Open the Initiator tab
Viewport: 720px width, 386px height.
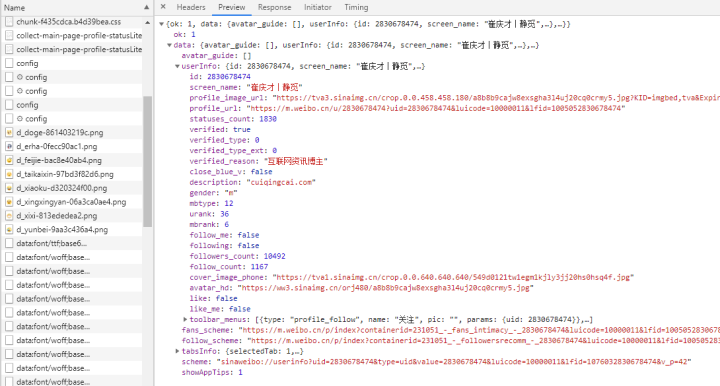tap(318, 7)
